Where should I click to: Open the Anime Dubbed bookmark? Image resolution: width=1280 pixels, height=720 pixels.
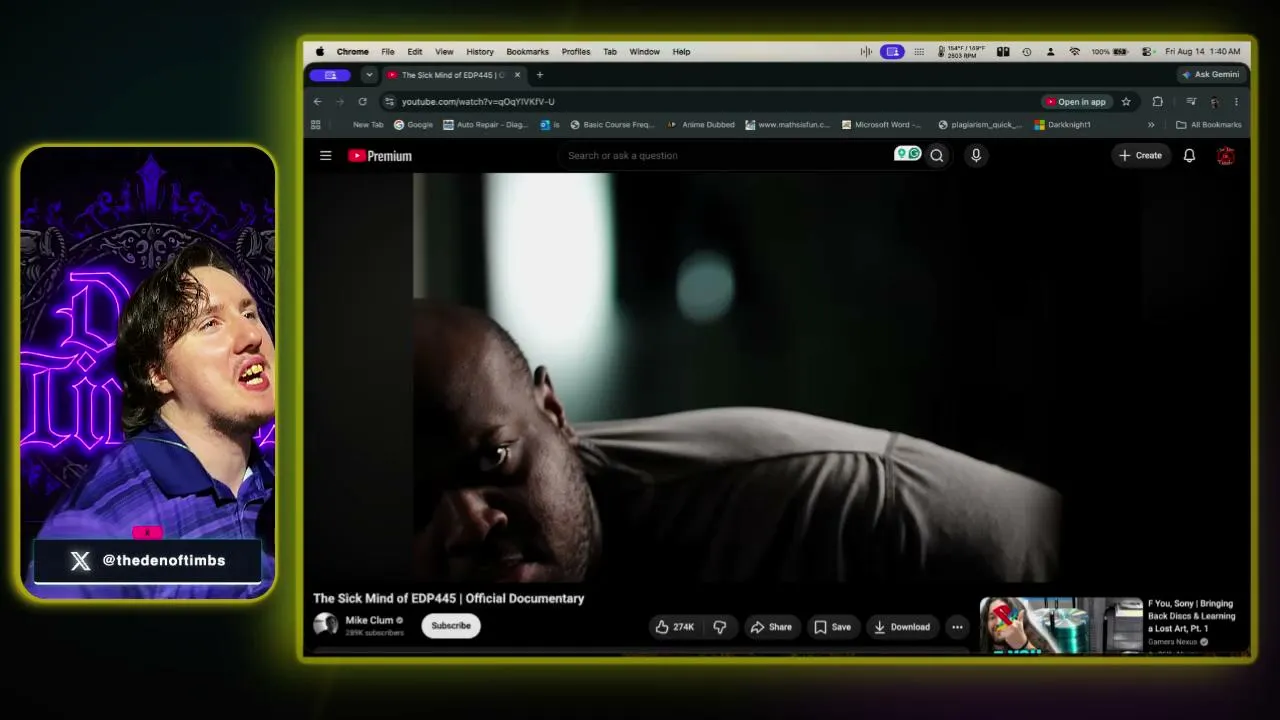tap(701, 125)
